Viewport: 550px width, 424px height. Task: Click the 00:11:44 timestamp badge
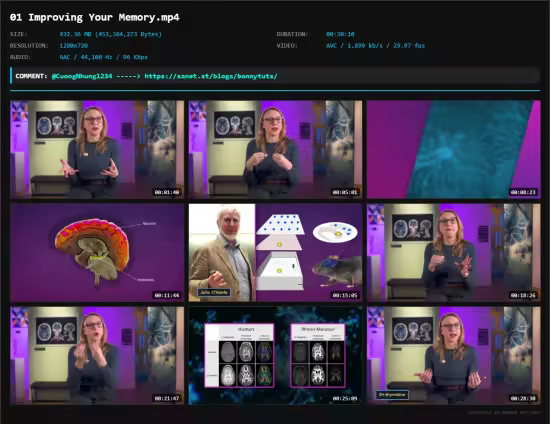167,295
